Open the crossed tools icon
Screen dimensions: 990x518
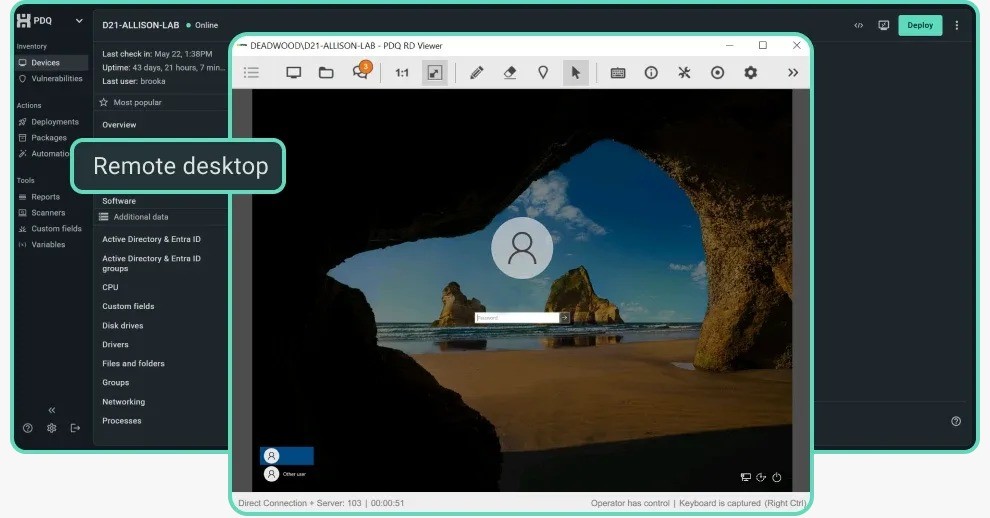[684, 73]
